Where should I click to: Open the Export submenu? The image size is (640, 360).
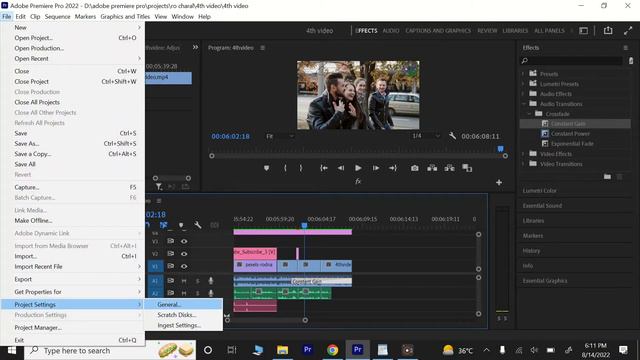tap(73, 279)
